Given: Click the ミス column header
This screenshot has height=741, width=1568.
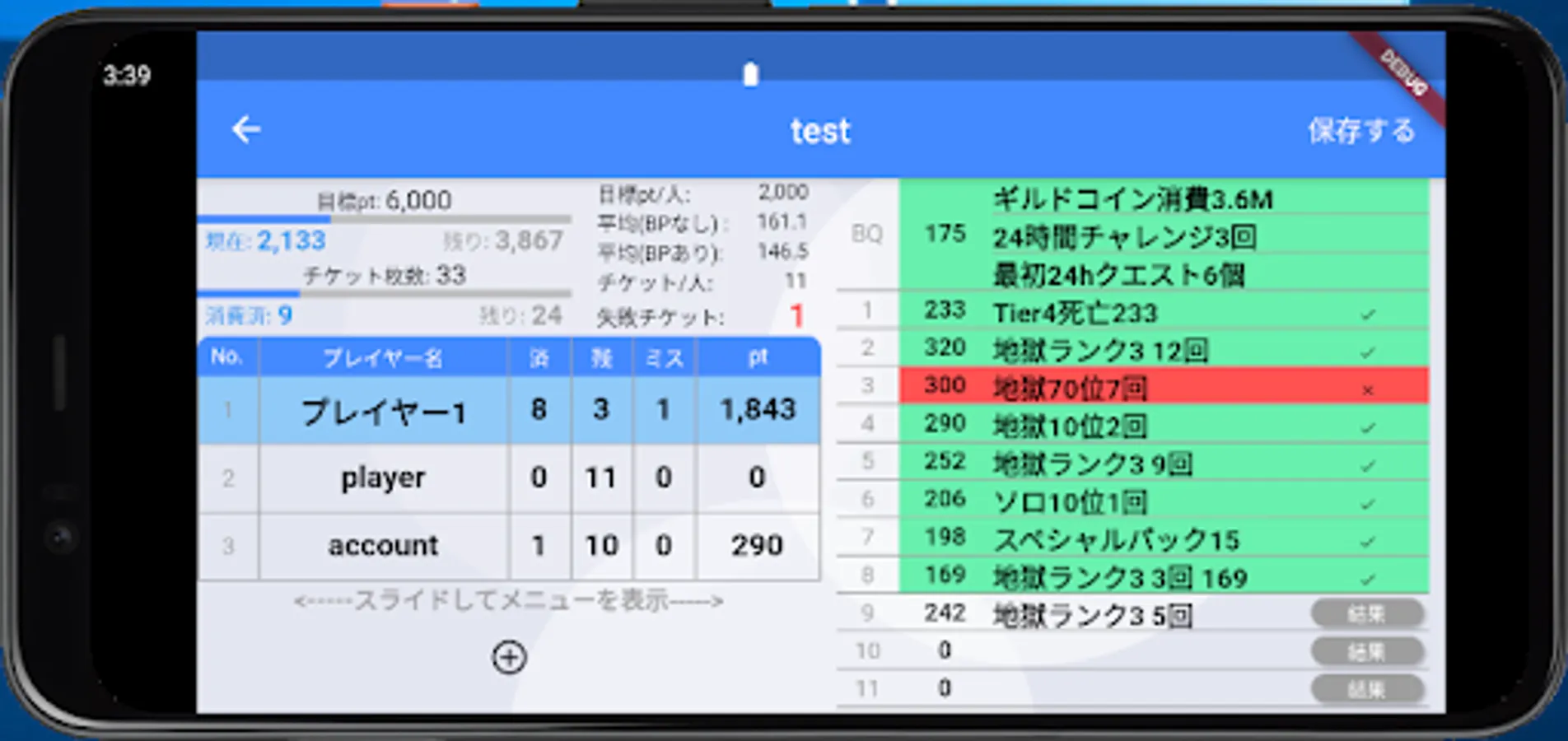Looking at the screenshot, I should (x=665, y=357).
